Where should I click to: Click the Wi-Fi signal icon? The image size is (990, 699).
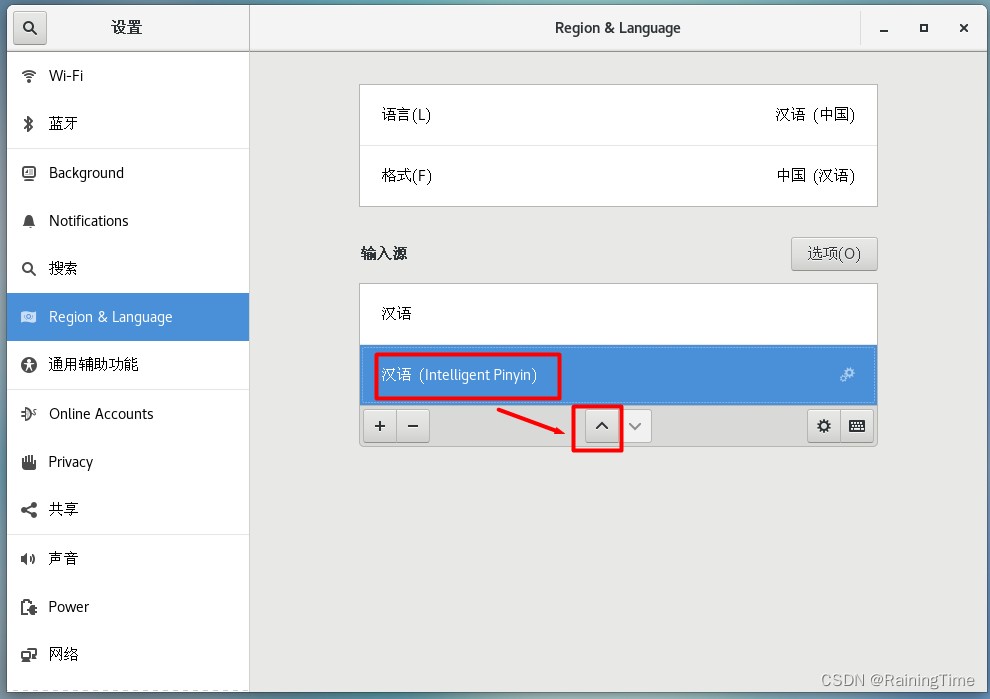28,76
